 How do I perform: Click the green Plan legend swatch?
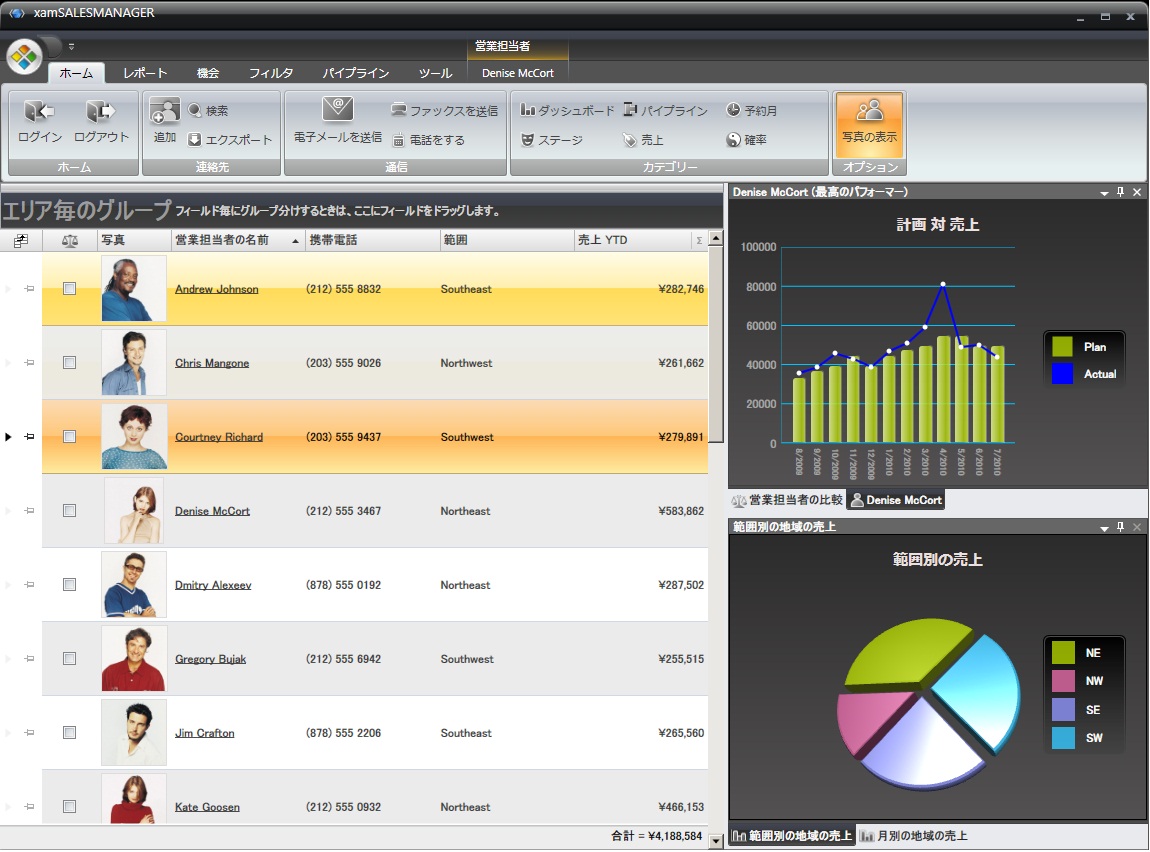point(1062,347)
